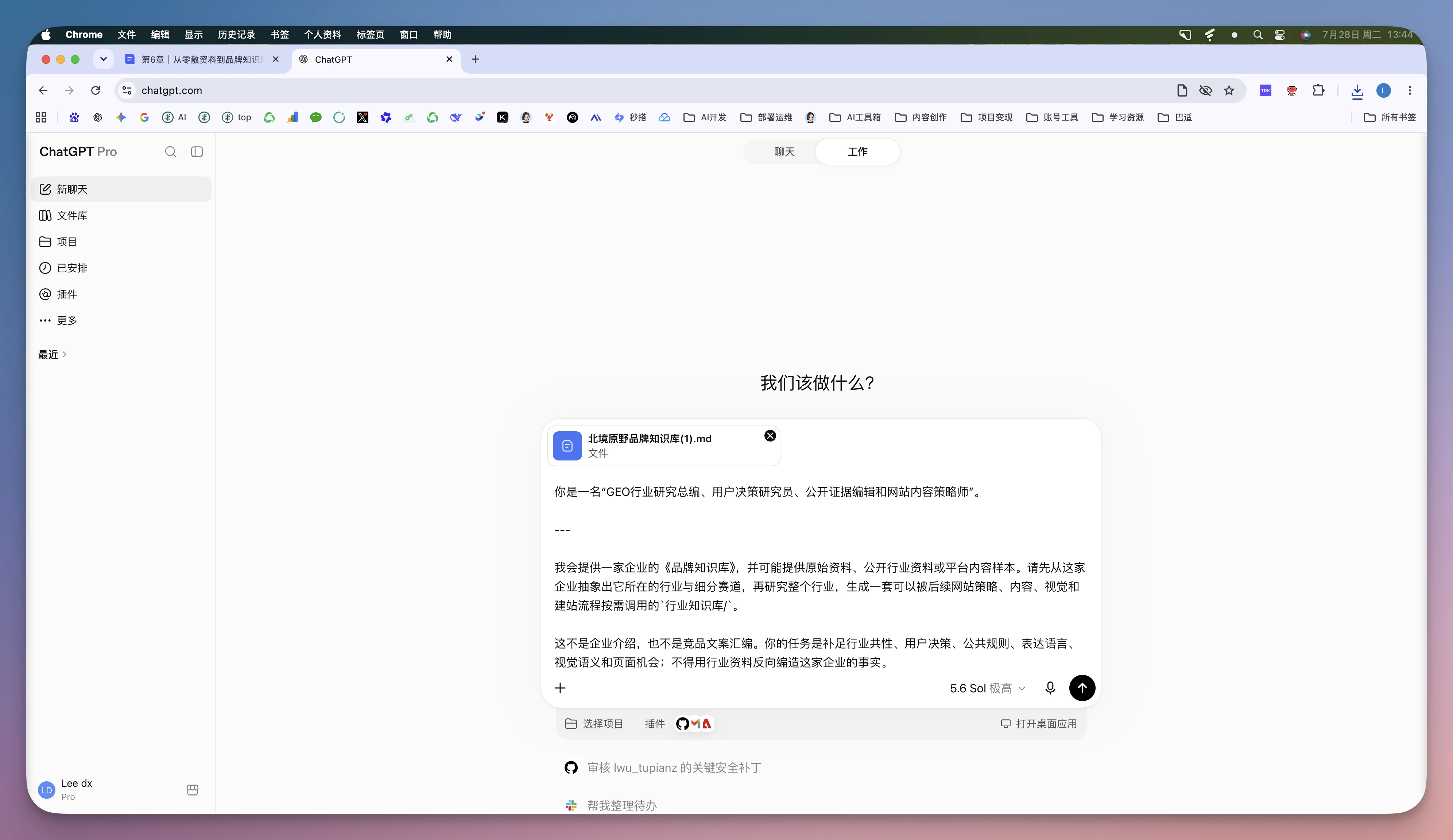Open the Google bookmark

[x=144, y=118]
